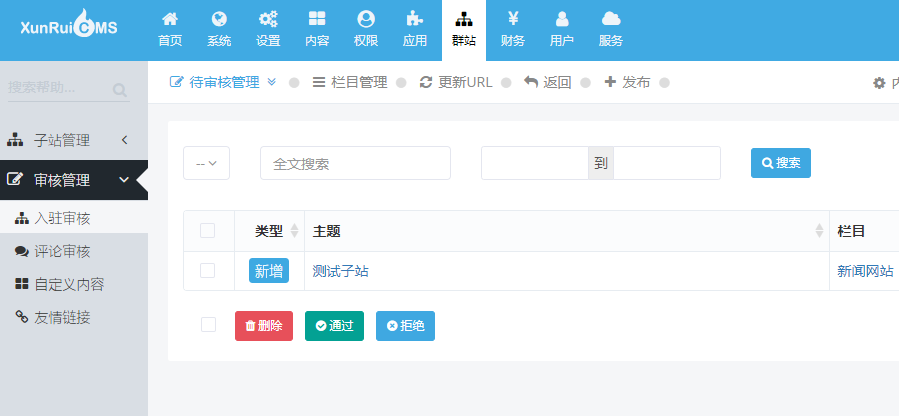Click the 栏目管理 list icon
The image size is (899, 416).
[319, 83]
